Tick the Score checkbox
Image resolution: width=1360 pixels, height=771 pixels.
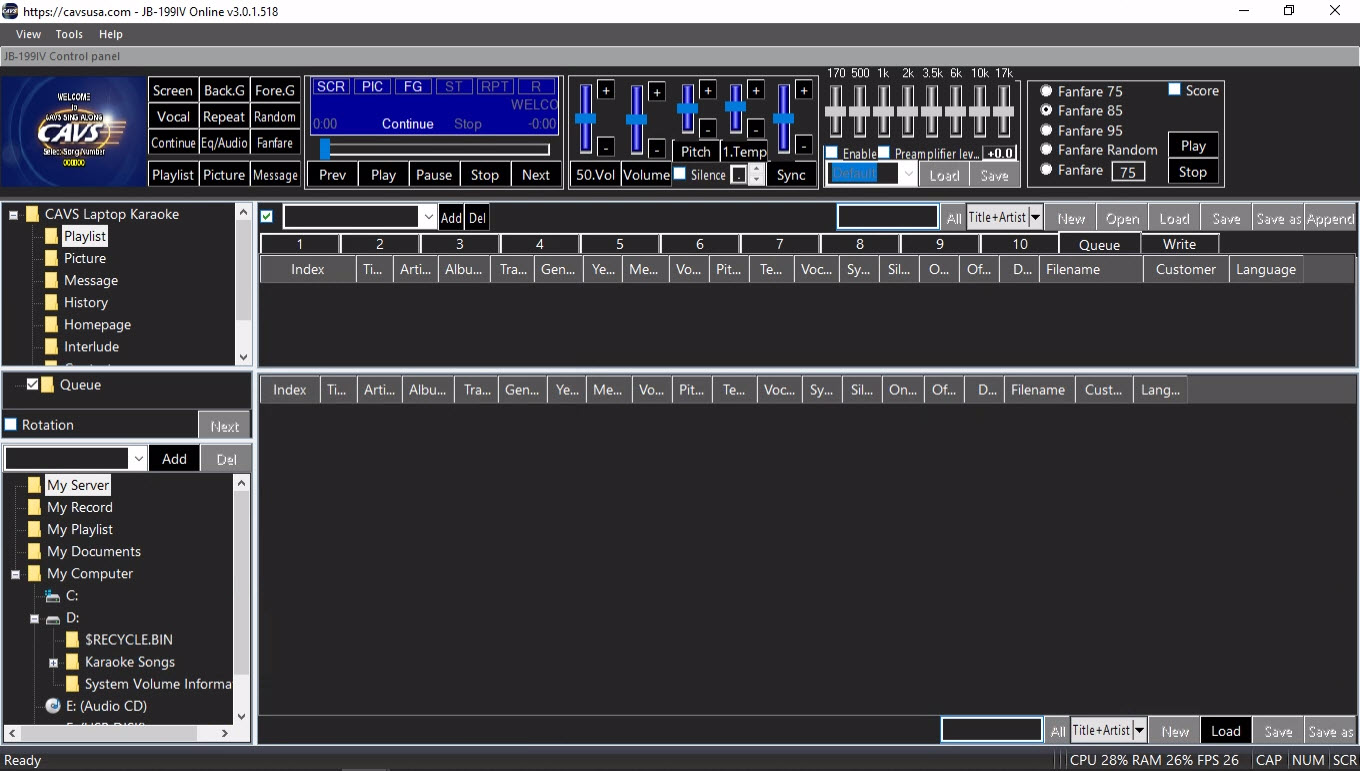click(1175, 90)
